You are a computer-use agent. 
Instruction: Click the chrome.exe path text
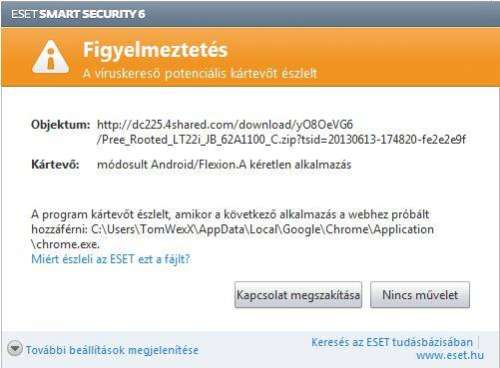tap(65, 244)
